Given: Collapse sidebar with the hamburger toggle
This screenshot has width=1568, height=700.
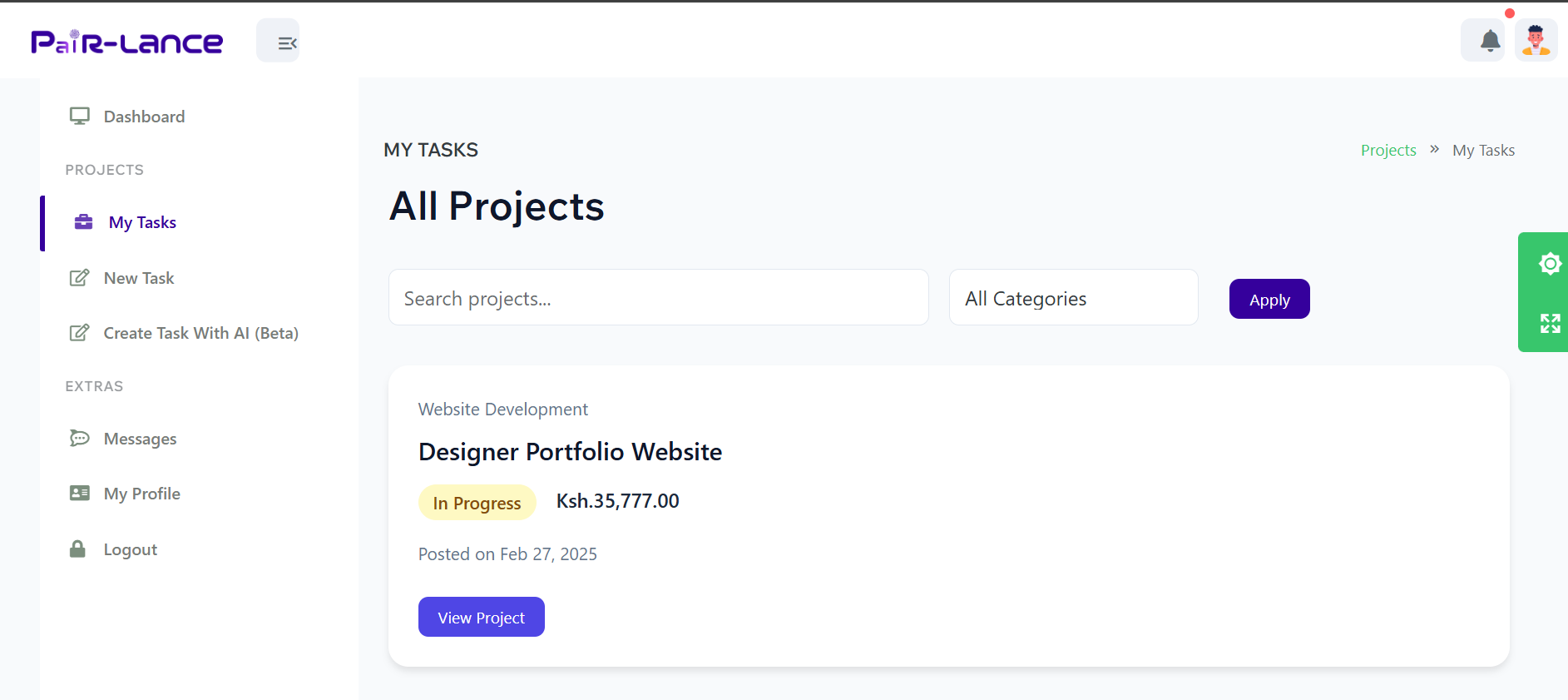Looking at the screenshot, I should pos(278,41).
